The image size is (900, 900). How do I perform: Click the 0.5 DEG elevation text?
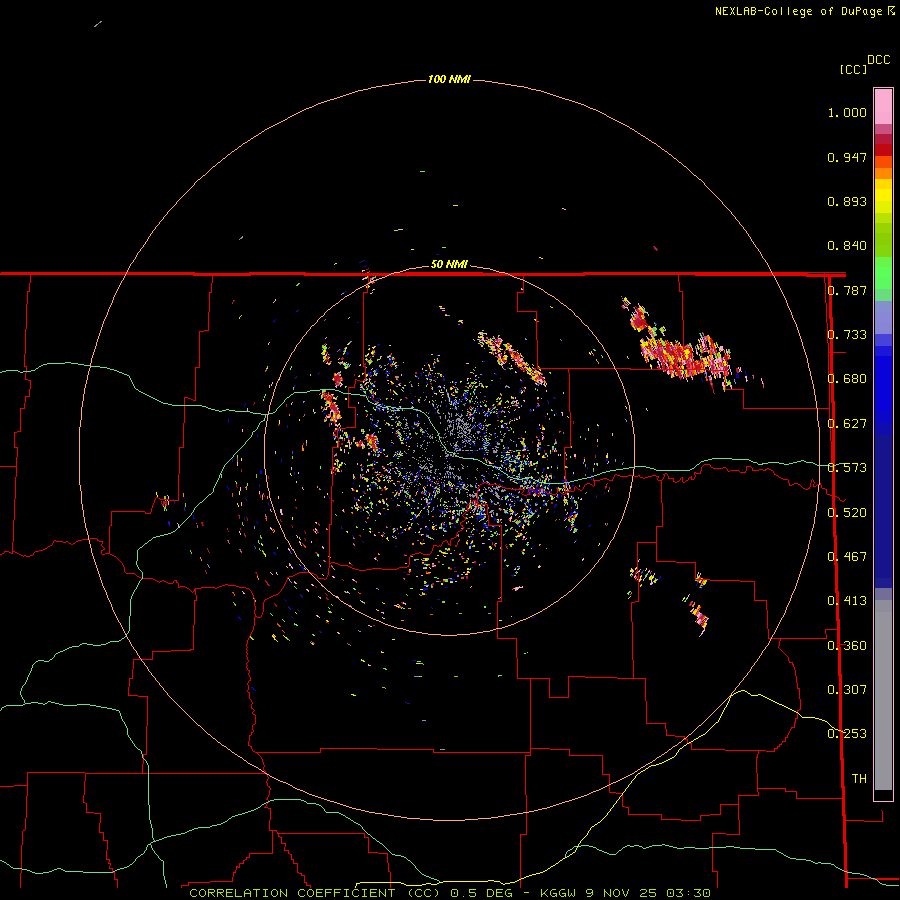[x=483, y=893]
